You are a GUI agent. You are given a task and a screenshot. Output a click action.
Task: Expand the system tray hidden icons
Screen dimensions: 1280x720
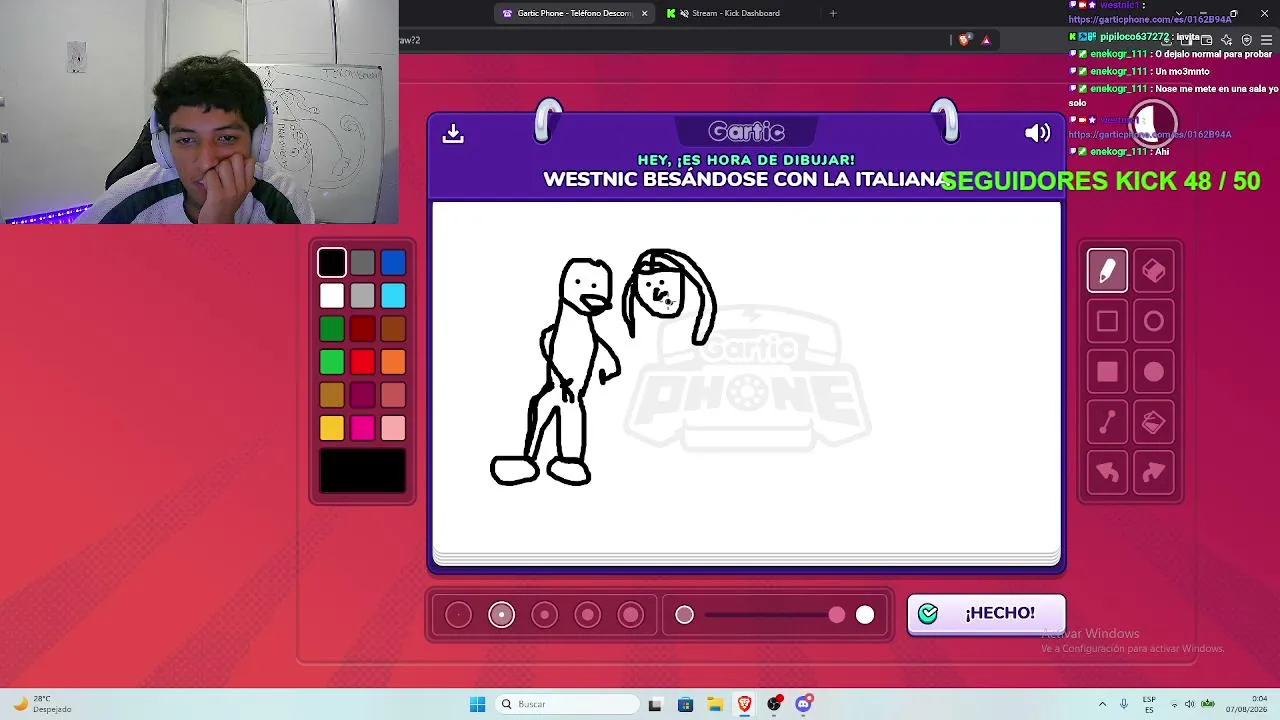[1102, 704]
